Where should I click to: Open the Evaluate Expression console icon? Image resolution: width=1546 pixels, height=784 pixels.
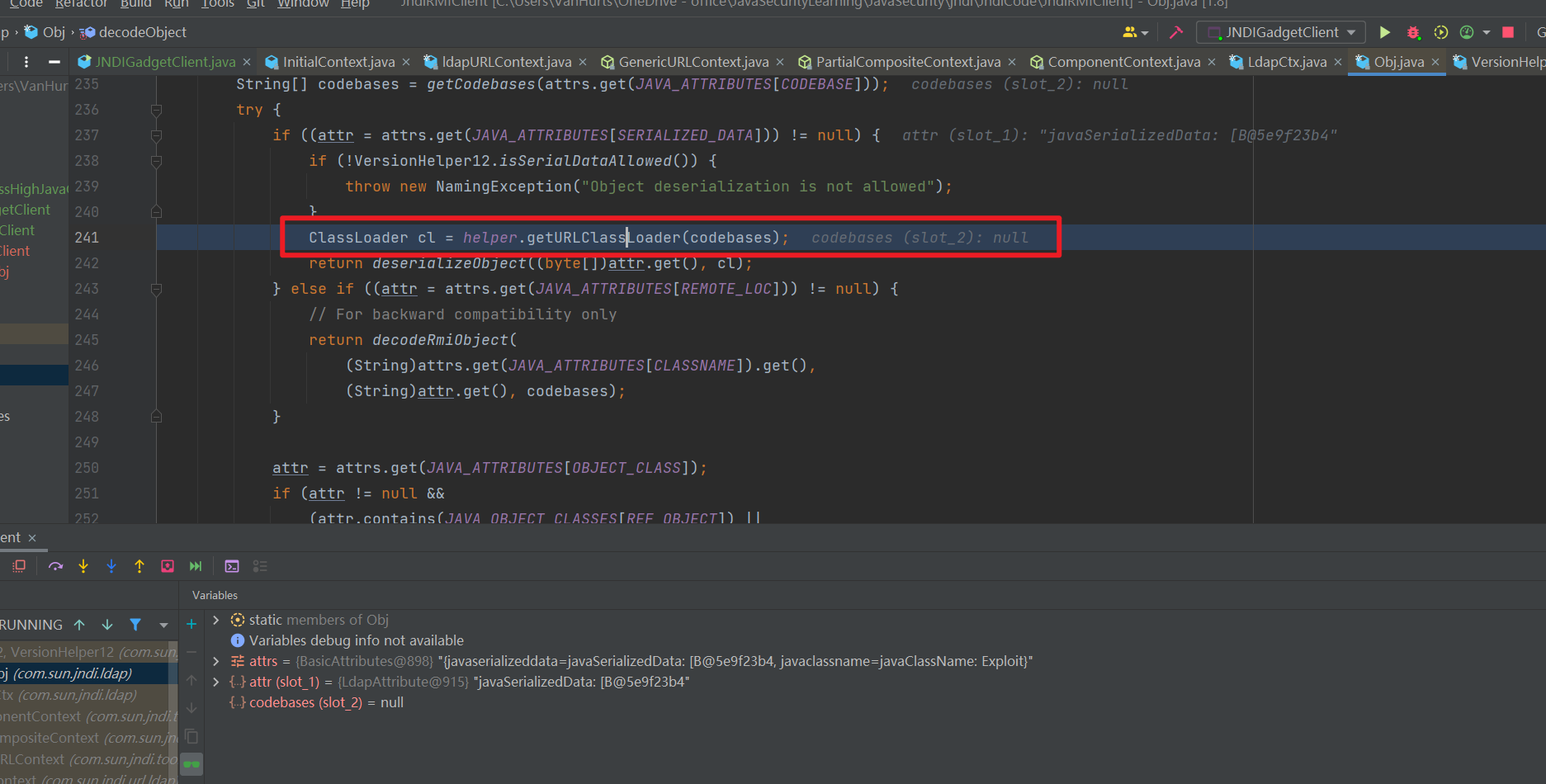[232, 566]
